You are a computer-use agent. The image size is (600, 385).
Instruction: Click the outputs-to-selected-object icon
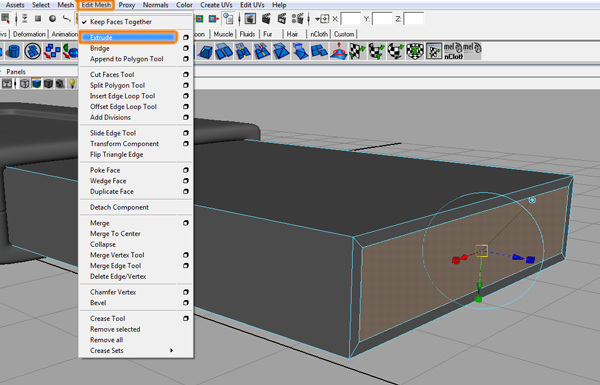coord(214,18)
